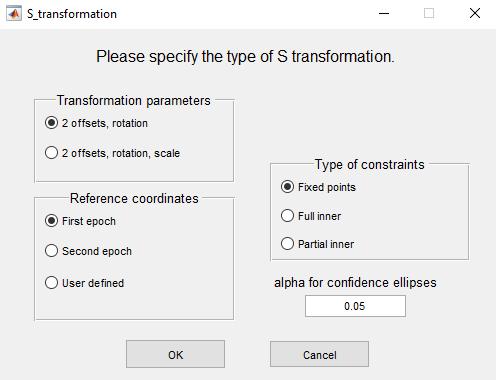Confirm settings with the OK button

pos(175,354)
